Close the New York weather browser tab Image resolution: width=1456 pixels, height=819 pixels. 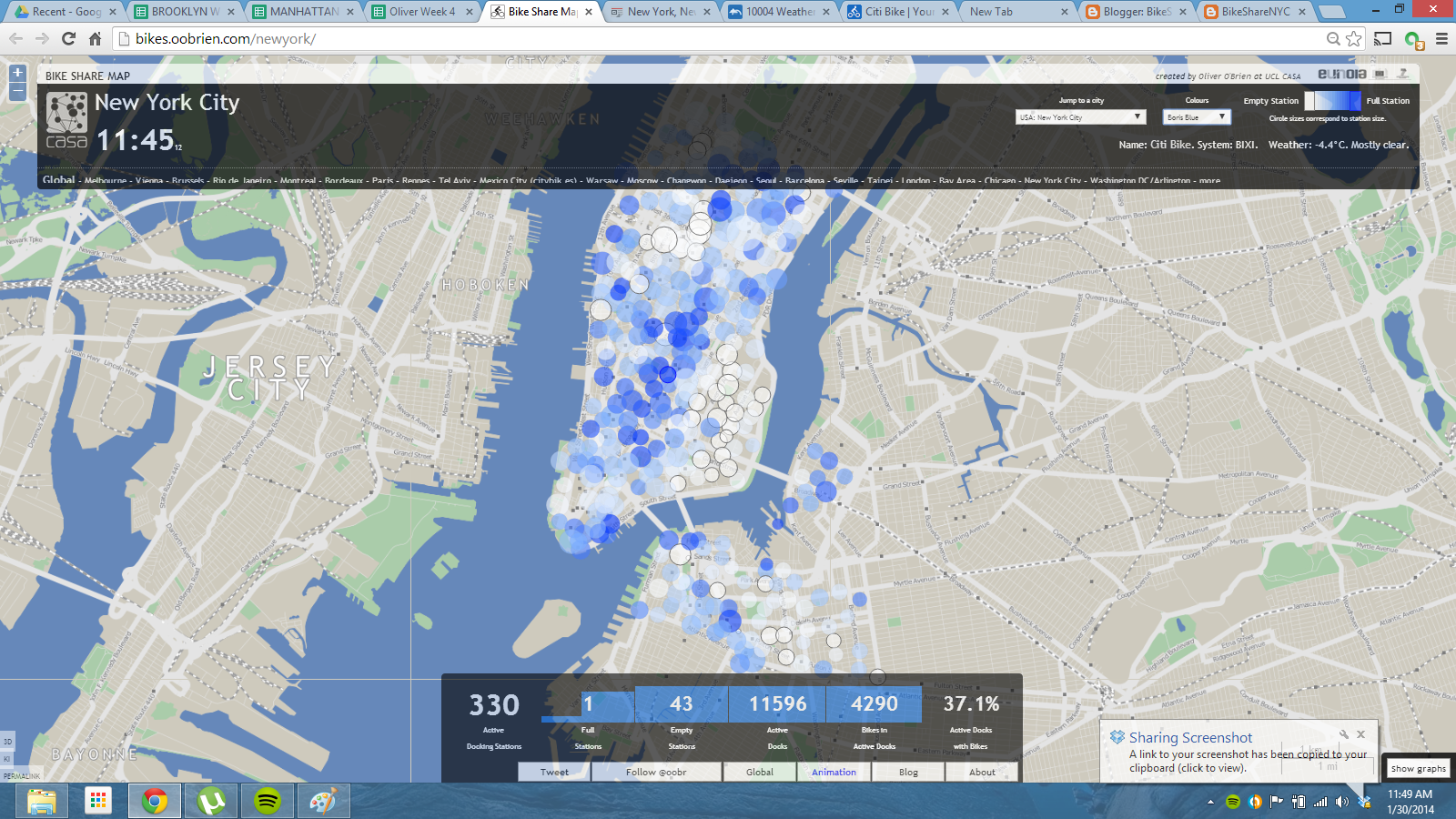pos(708,12)
